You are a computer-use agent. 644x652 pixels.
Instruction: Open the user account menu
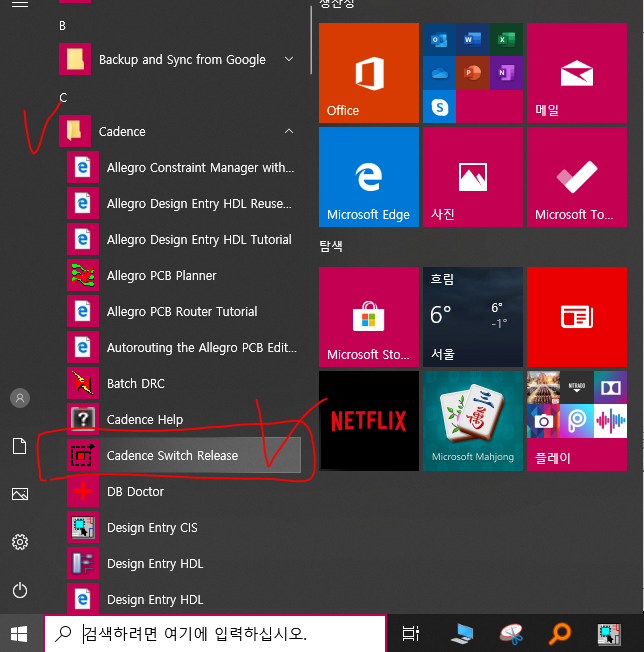[x=20, y=398]
